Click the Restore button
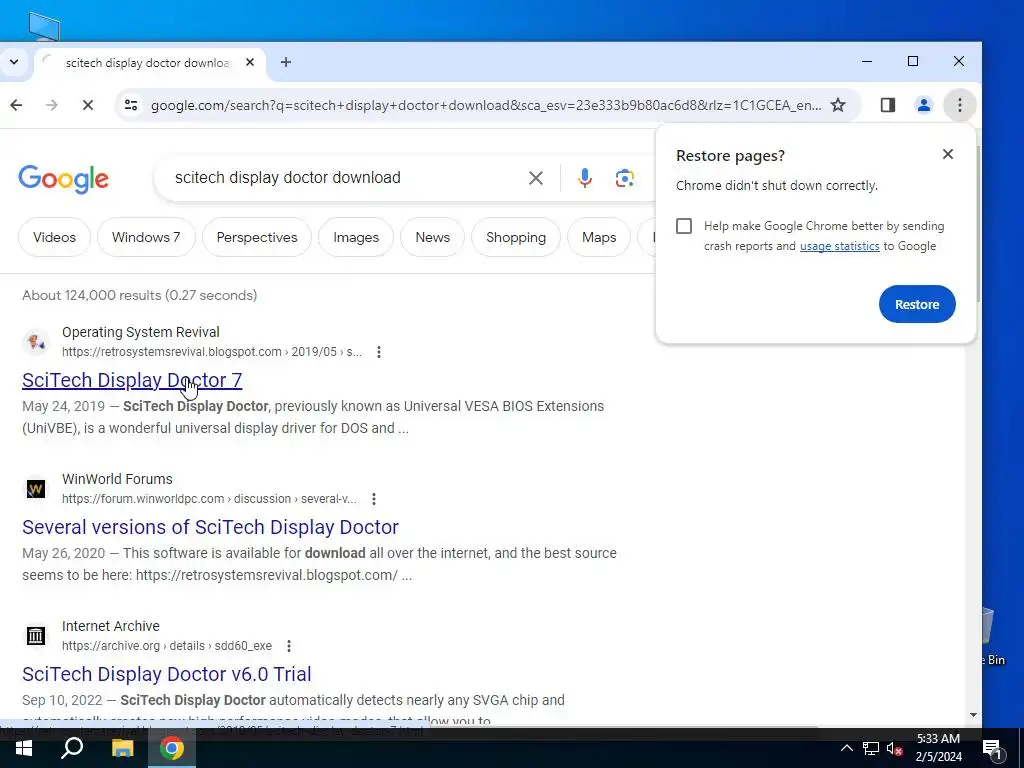This screenshot has width=1024, height=768. click(917, 304)
